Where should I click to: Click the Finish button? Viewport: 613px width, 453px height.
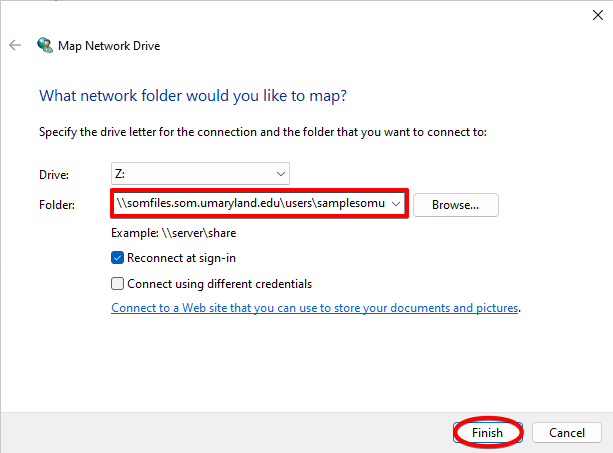coord(487,432)
